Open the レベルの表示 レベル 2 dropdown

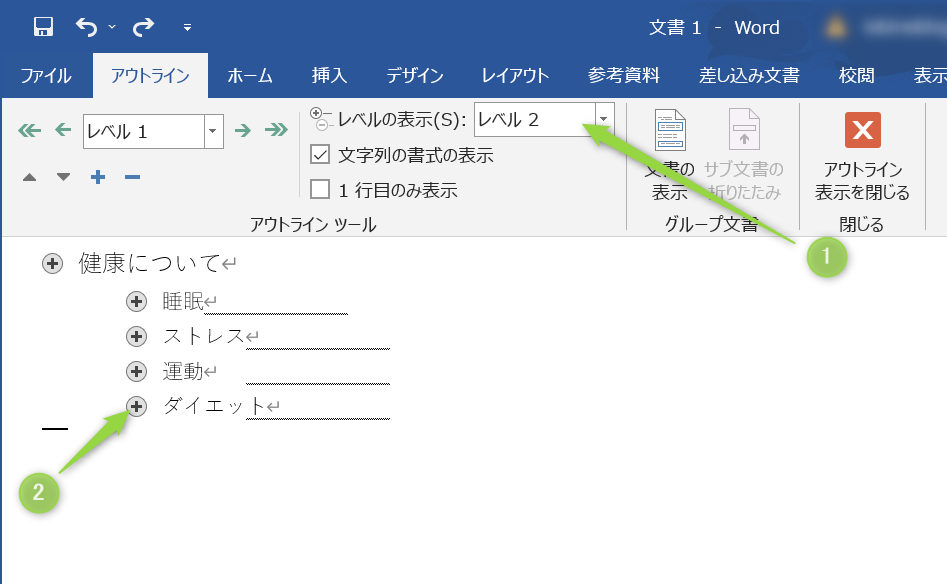point(603,120)
